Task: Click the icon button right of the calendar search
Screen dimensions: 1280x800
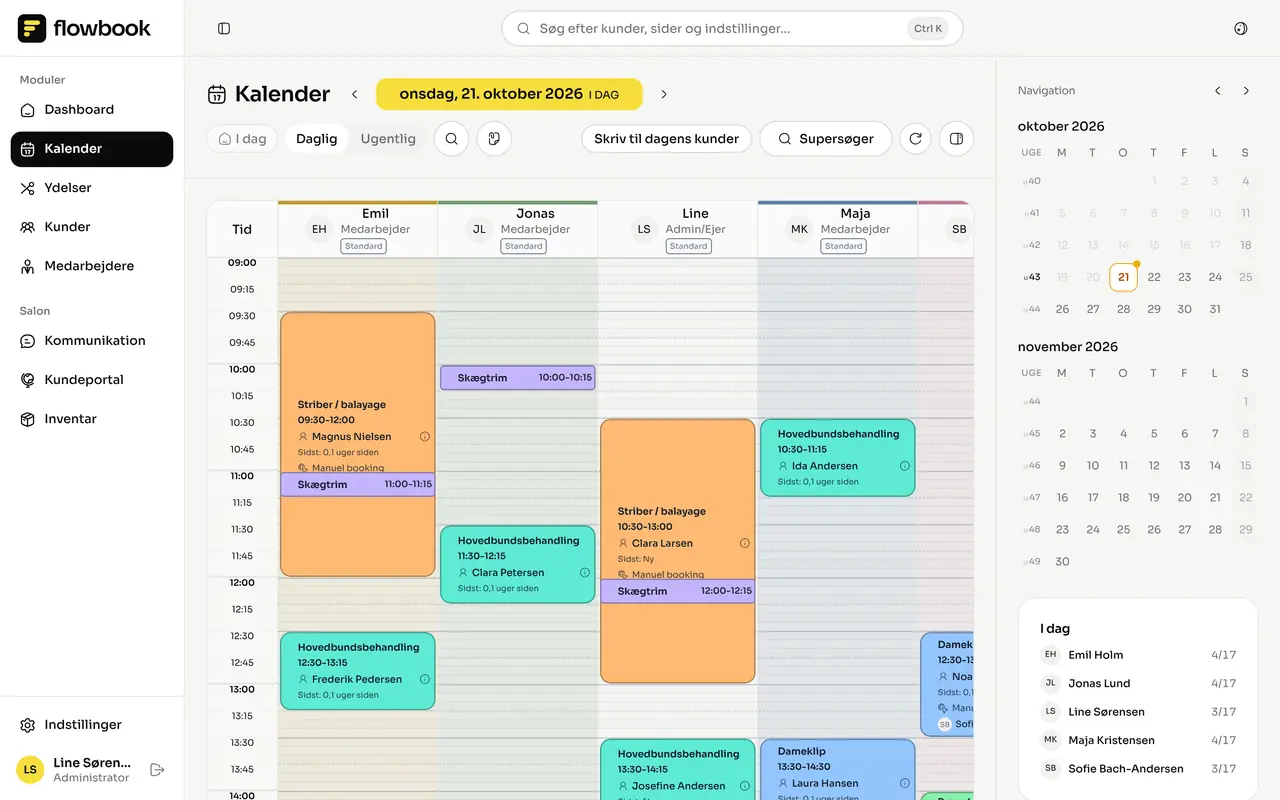Action: 494,139
